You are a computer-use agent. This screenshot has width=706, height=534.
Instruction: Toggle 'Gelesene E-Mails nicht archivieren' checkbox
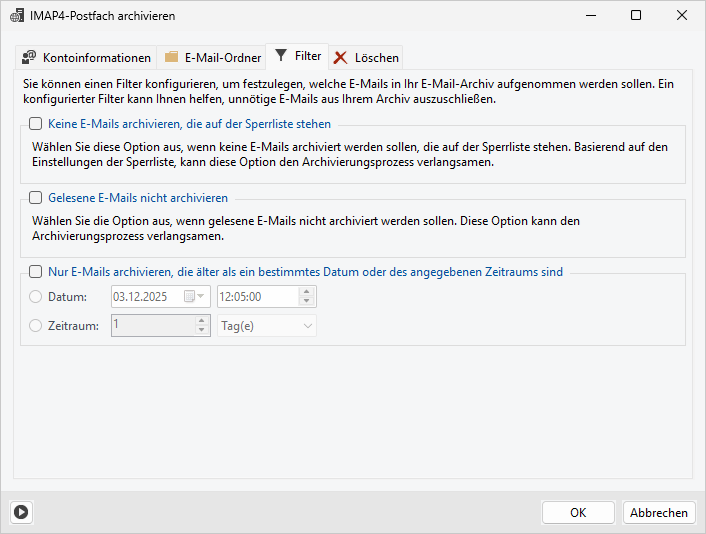[x=36, y=198]
